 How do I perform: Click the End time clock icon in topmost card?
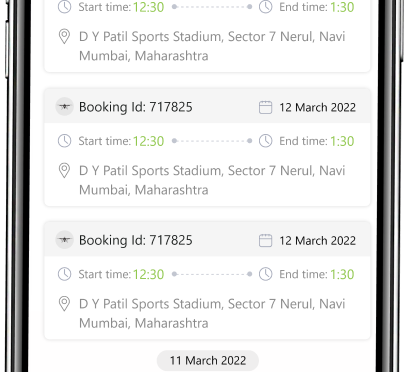coord(266,7)
